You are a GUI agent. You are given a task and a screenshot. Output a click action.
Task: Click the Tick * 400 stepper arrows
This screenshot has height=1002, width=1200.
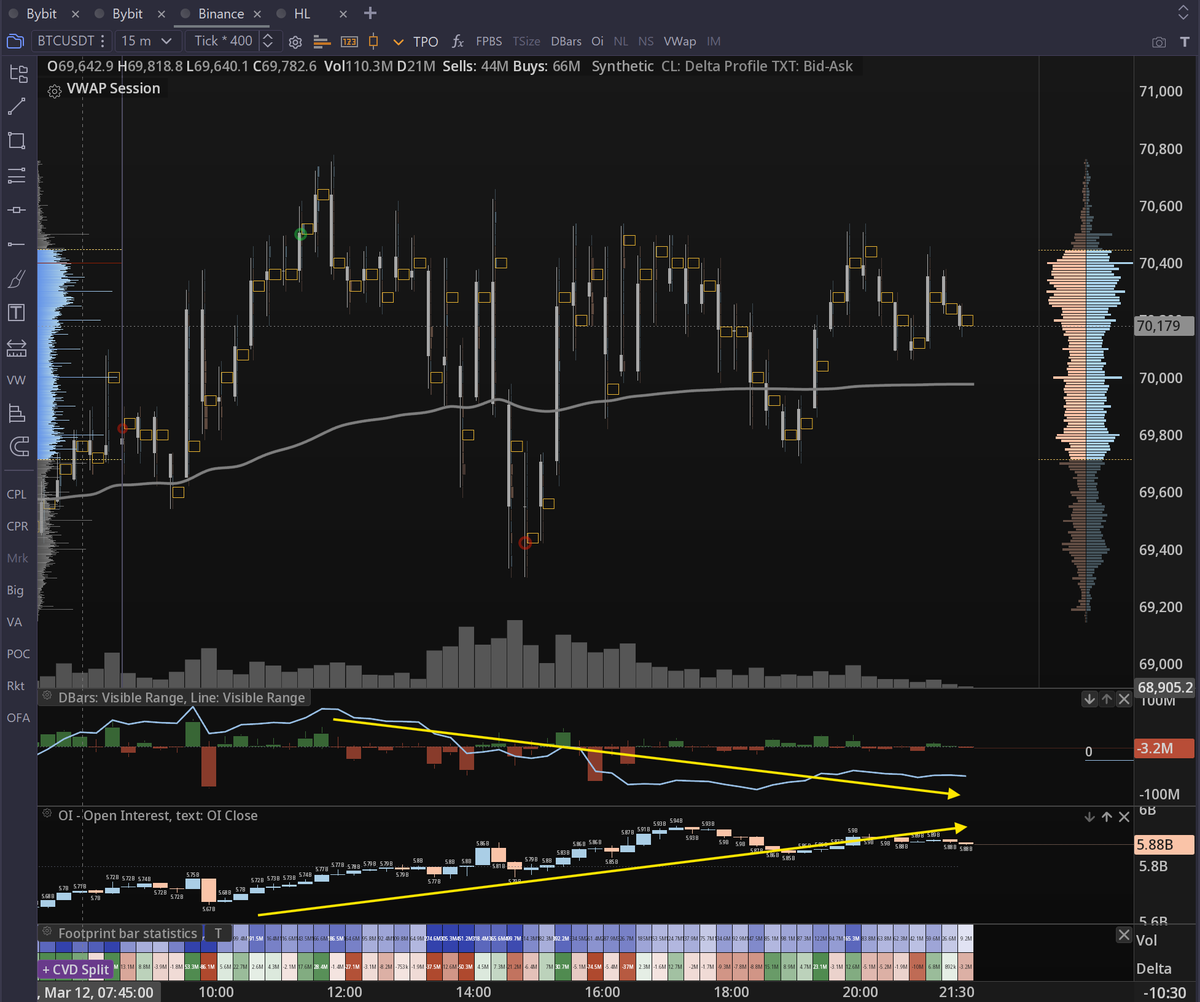click(x=267, y=41)
